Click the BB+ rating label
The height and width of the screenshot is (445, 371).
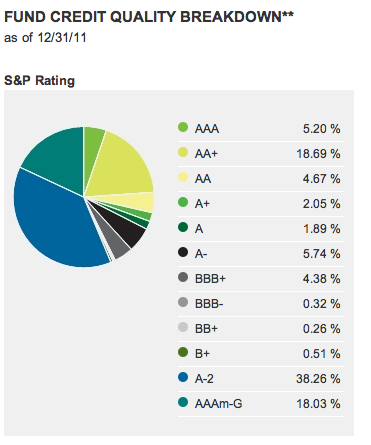[x=206, y=329]
